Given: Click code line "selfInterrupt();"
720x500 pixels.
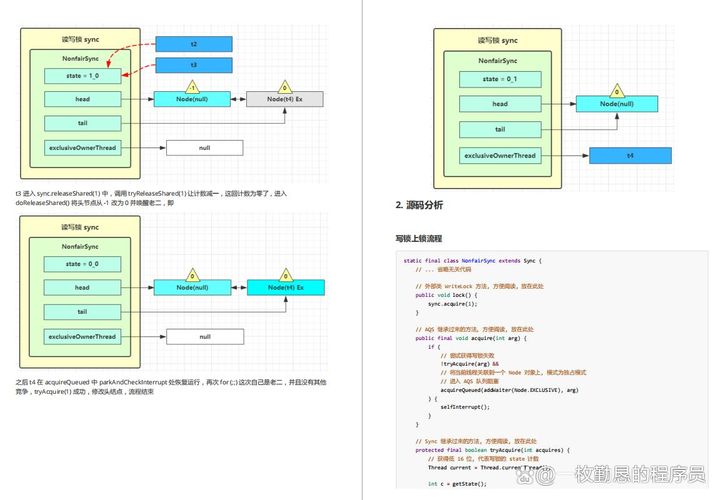Looking at the screenshot, I should pyautogui.click(x=465, y=407).
